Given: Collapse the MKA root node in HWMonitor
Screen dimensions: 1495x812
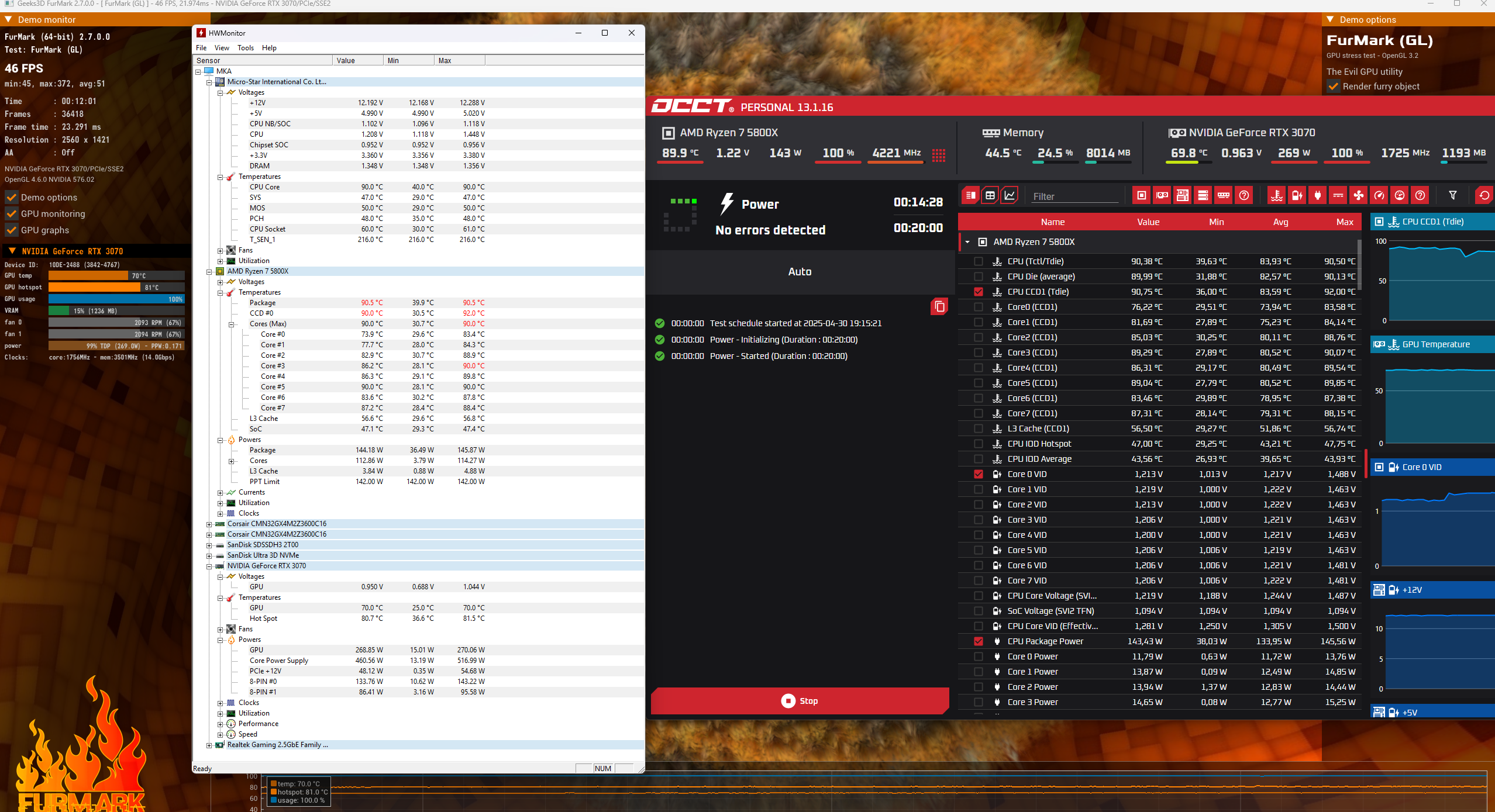Looking at the screenshot, I should pyautogui.click(x=198, y=71).
